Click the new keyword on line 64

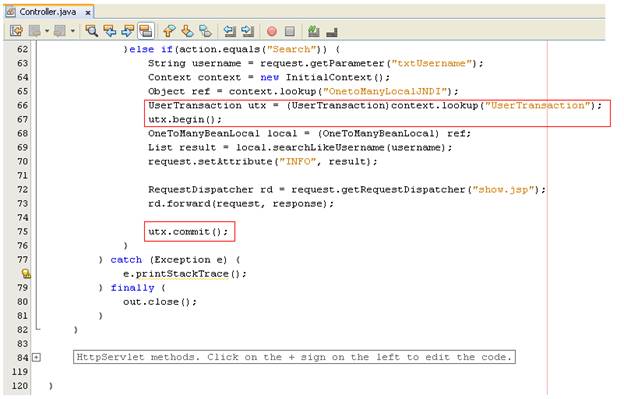click(269, 77)
